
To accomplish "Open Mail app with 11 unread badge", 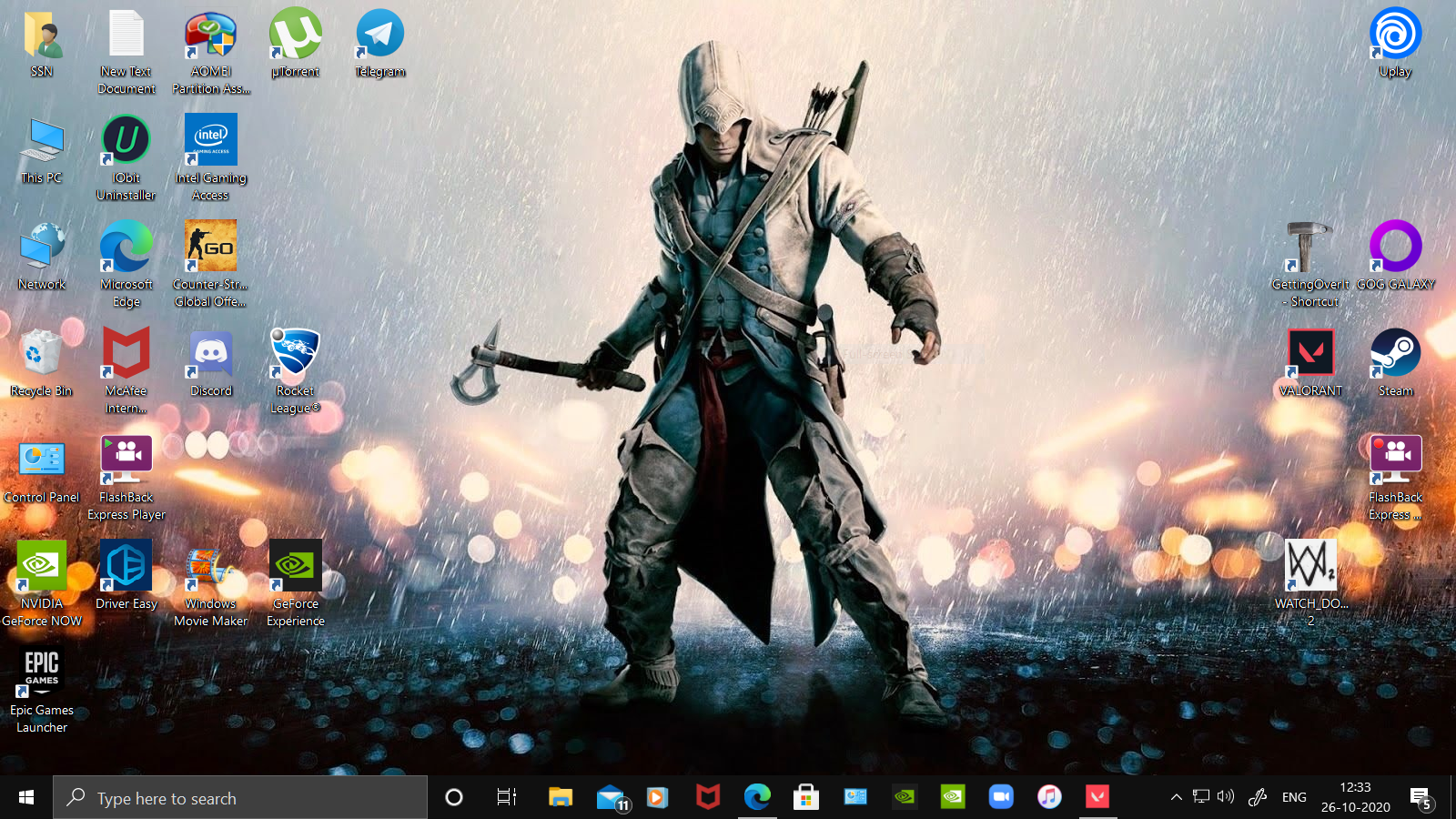I will (x=612, y=797).
